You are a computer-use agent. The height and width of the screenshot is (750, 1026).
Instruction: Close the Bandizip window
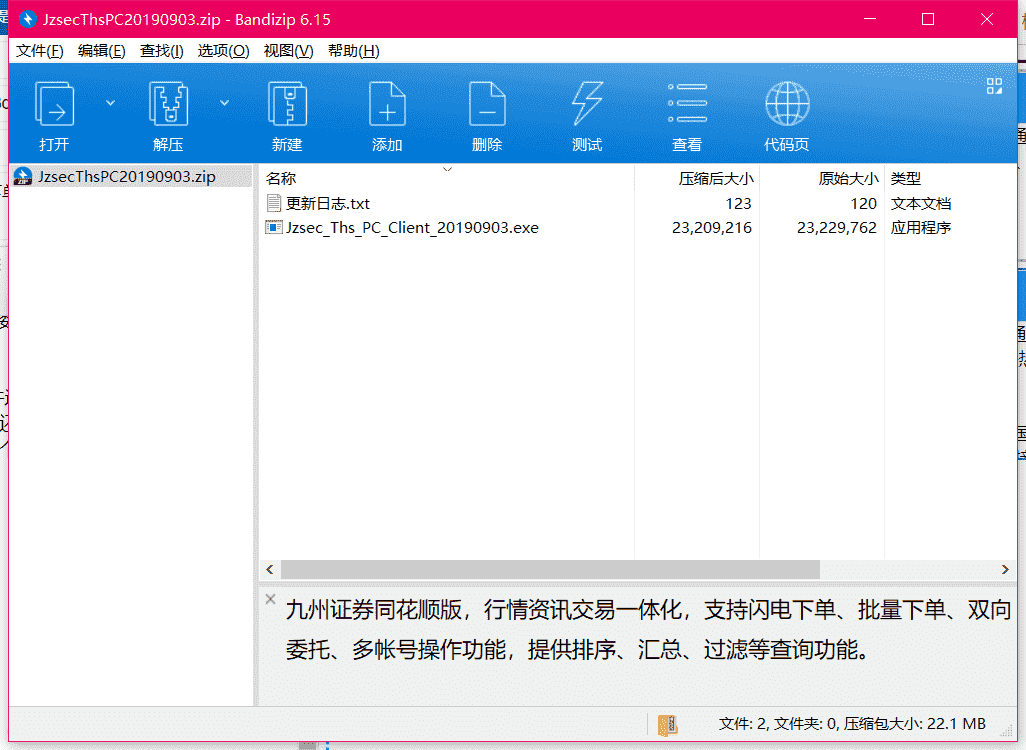click(x=987, y=19)
